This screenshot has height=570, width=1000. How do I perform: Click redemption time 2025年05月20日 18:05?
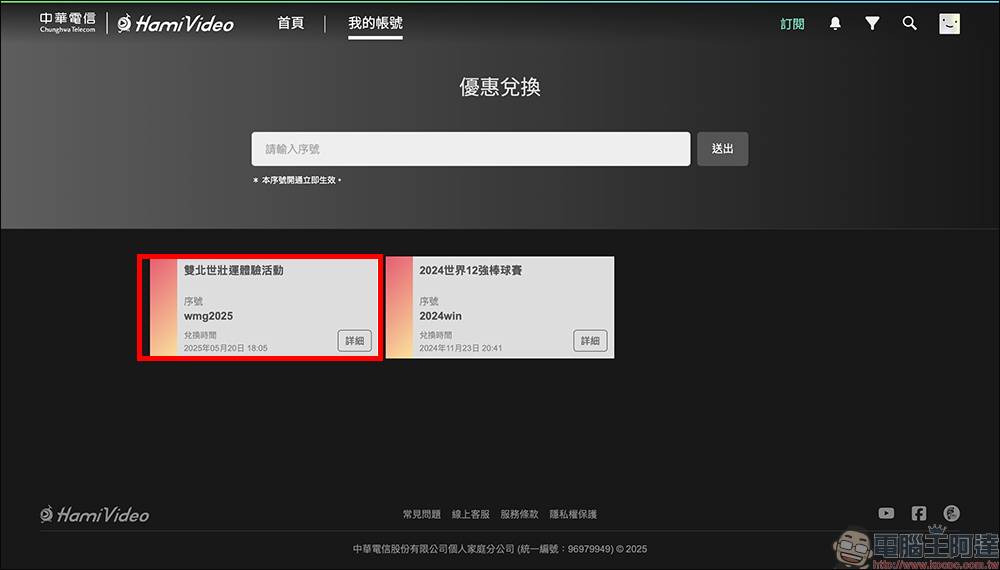(226, 348)
